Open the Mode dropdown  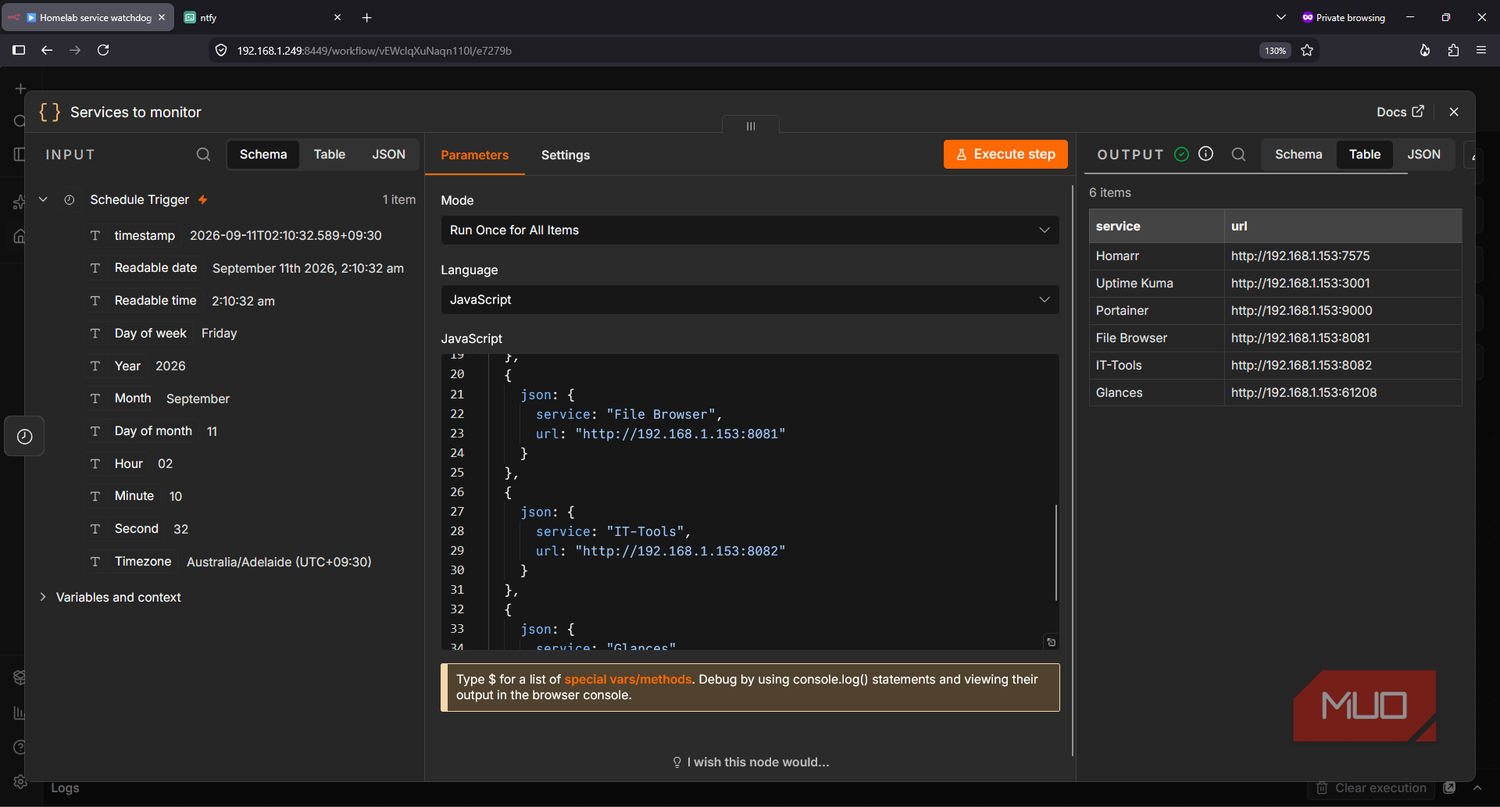[x=750, y=230]
